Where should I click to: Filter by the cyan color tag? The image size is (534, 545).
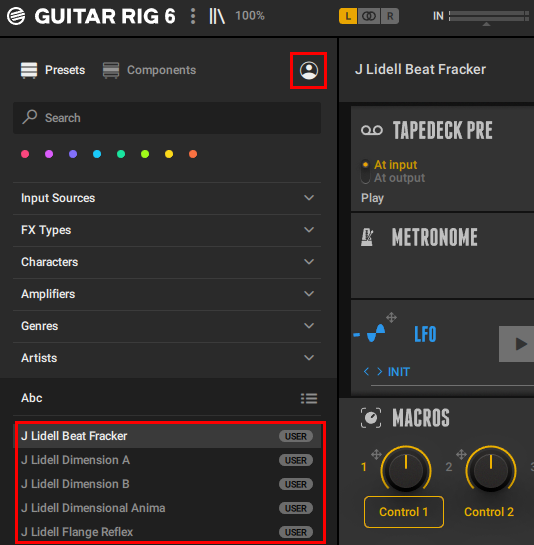coord(97,154)
